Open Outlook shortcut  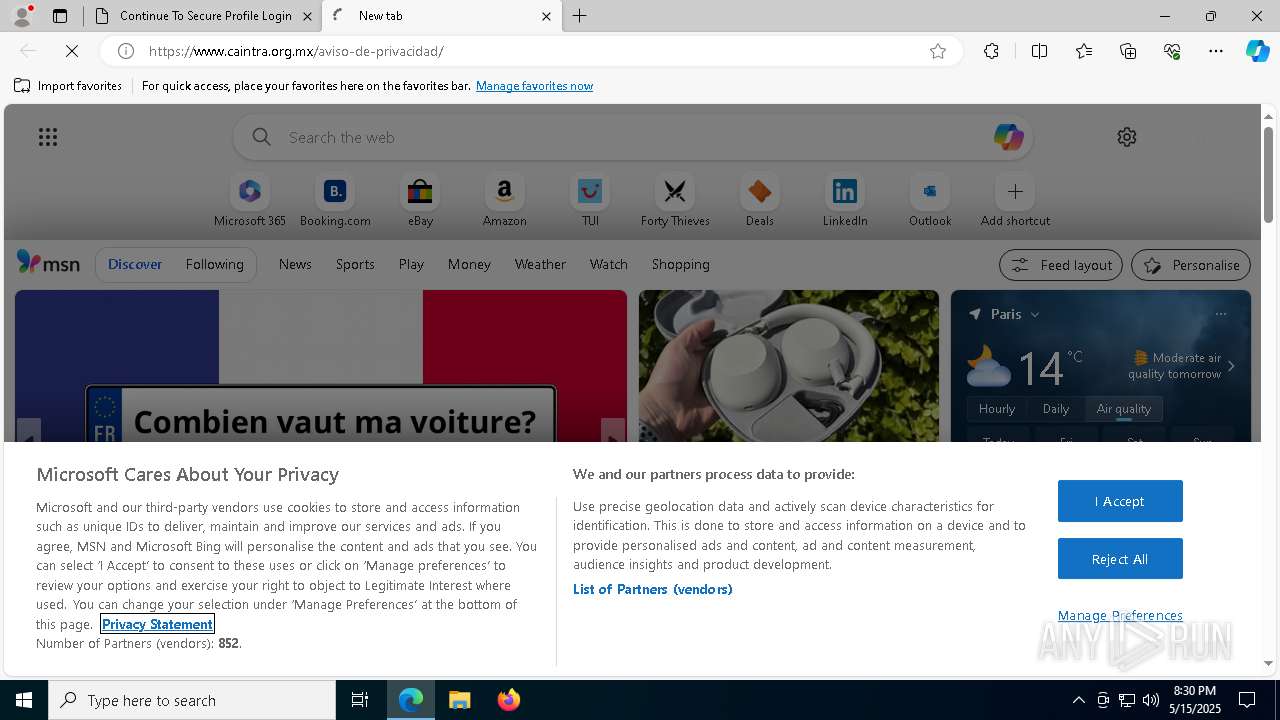click(x=930, y=201)
